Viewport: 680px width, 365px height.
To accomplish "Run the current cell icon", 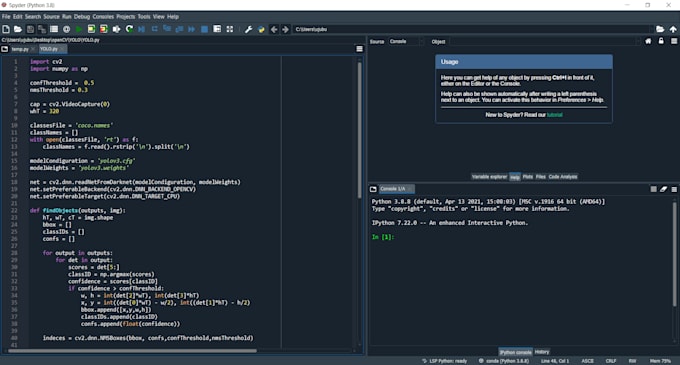I will [91, 29].
